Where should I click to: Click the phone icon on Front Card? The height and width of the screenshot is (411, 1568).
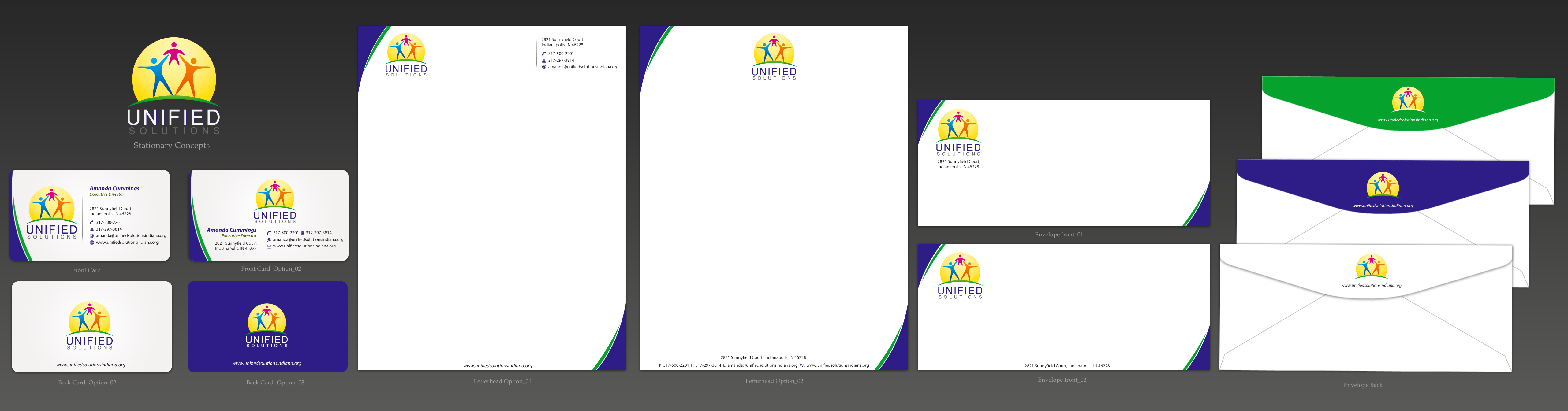pos(92,223)
